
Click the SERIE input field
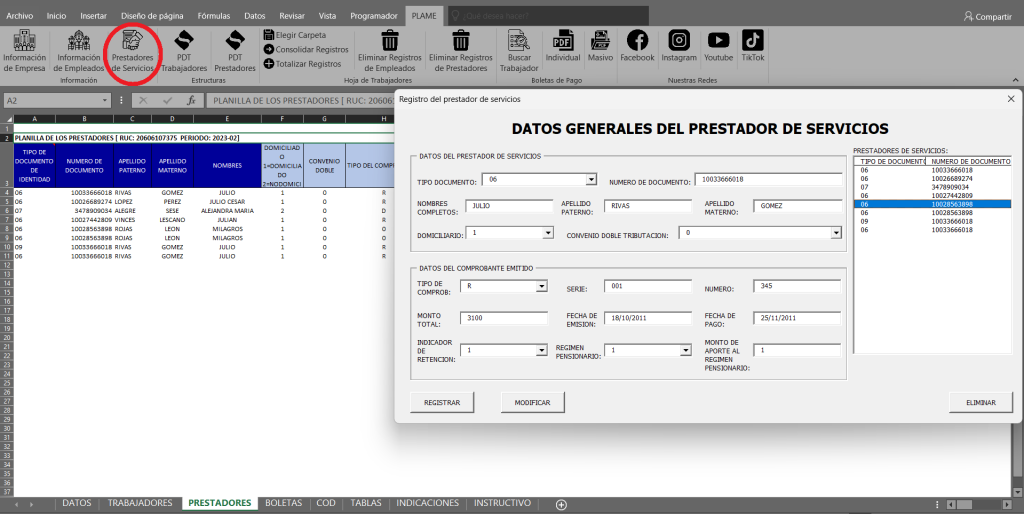648,286
